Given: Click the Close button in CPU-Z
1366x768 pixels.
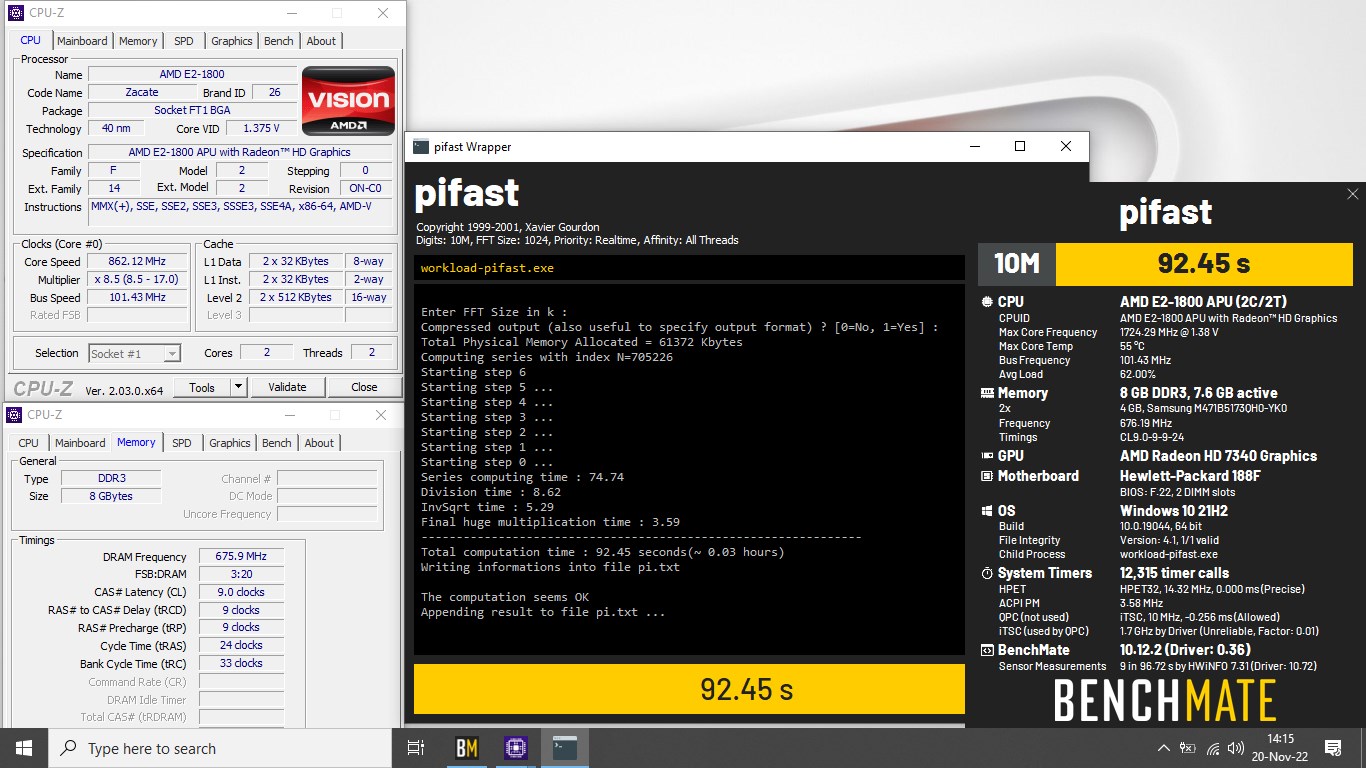Looking at the screenshot, I should pos(364,387).
